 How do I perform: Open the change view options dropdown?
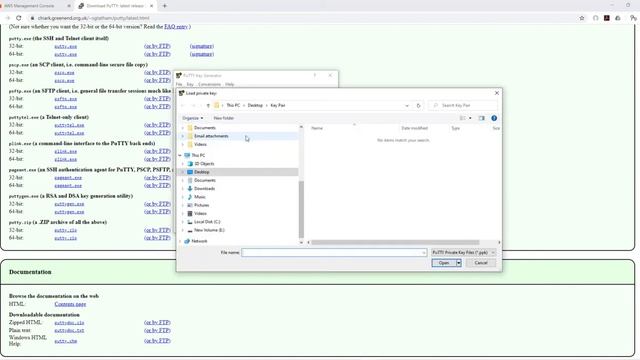[x=470, y=118]
